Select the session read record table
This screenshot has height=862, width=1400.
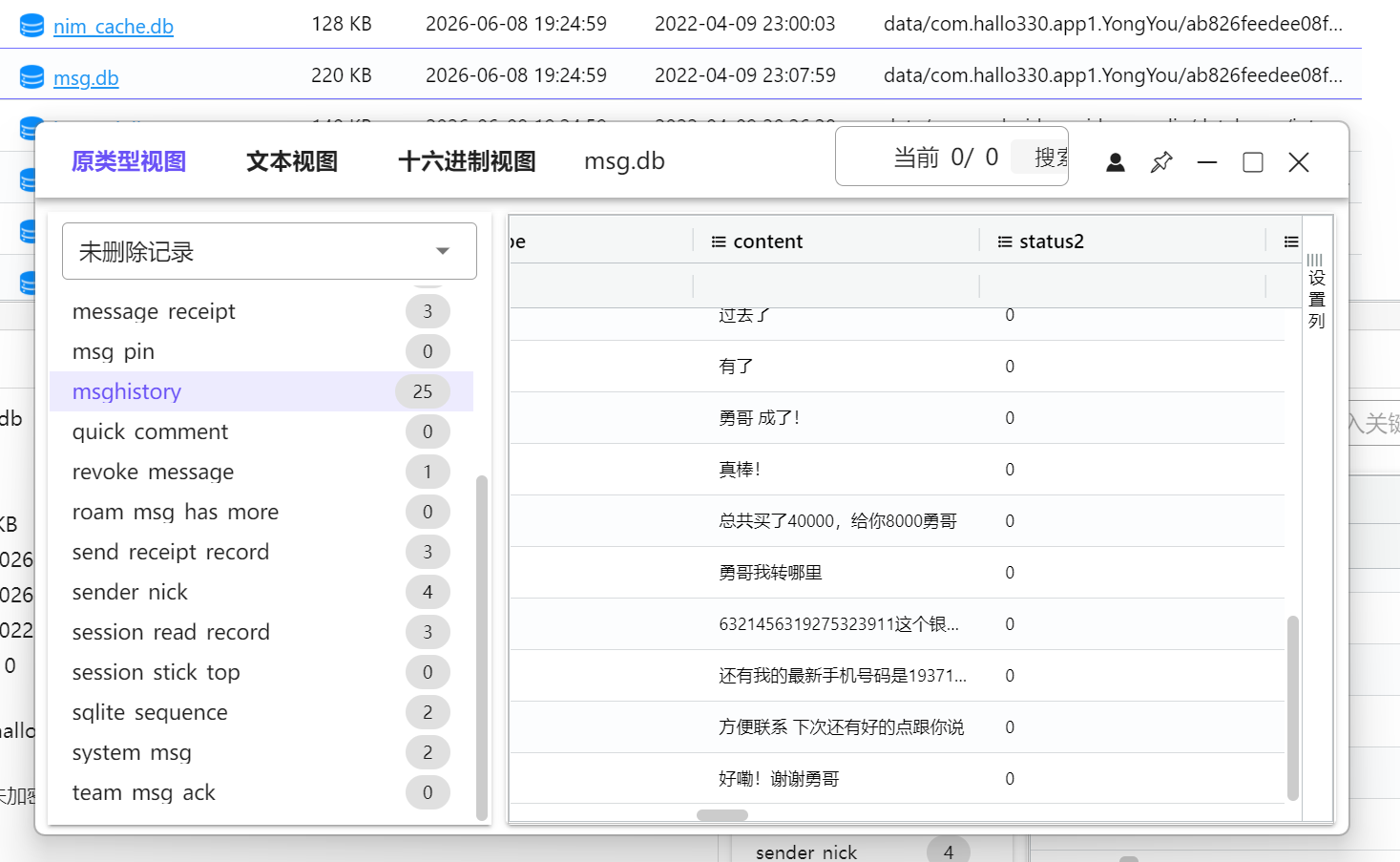[261, 632]
